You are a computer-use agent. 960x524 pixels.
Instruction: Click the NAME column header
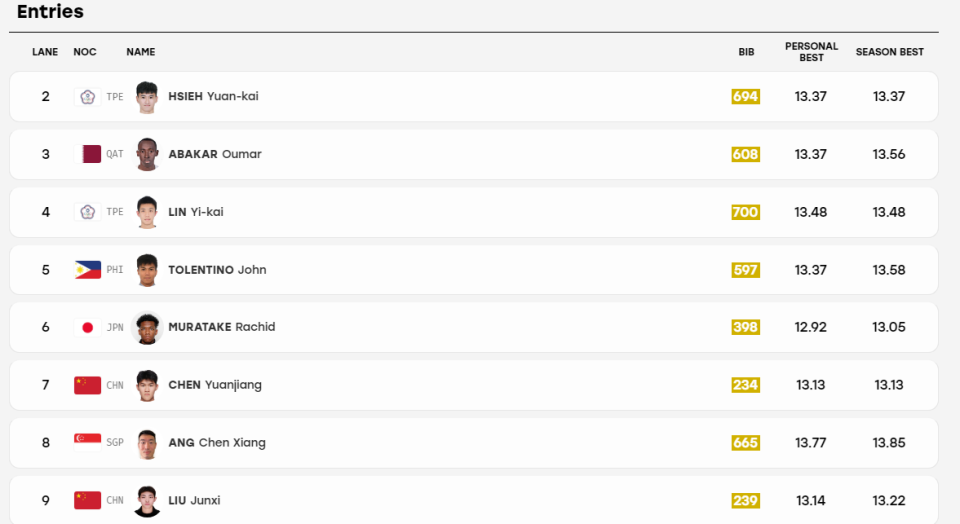(x=141, y=52)
